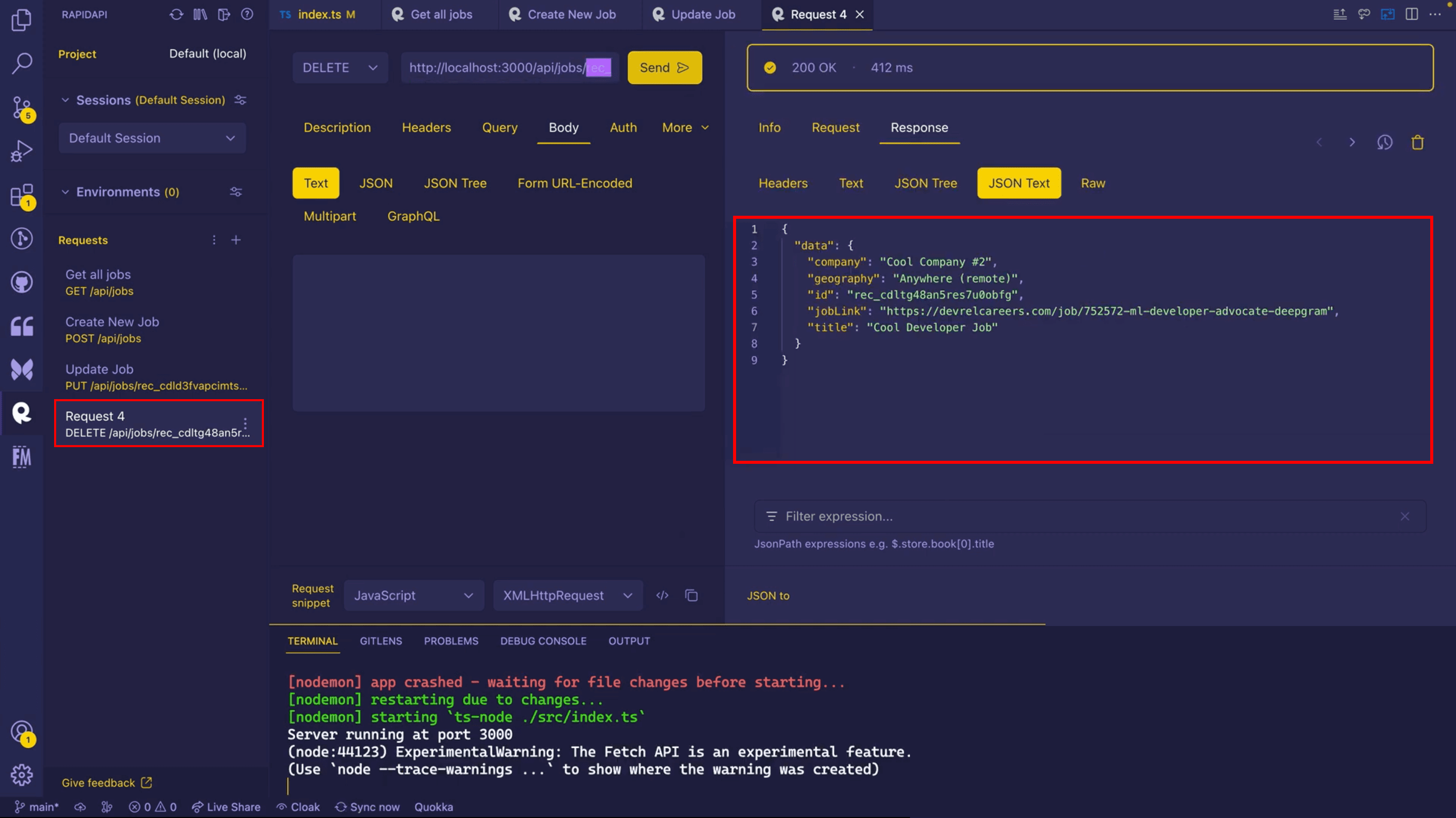
Task: Open XMLHttpRequest library dropdown
Action: [567, 595]
